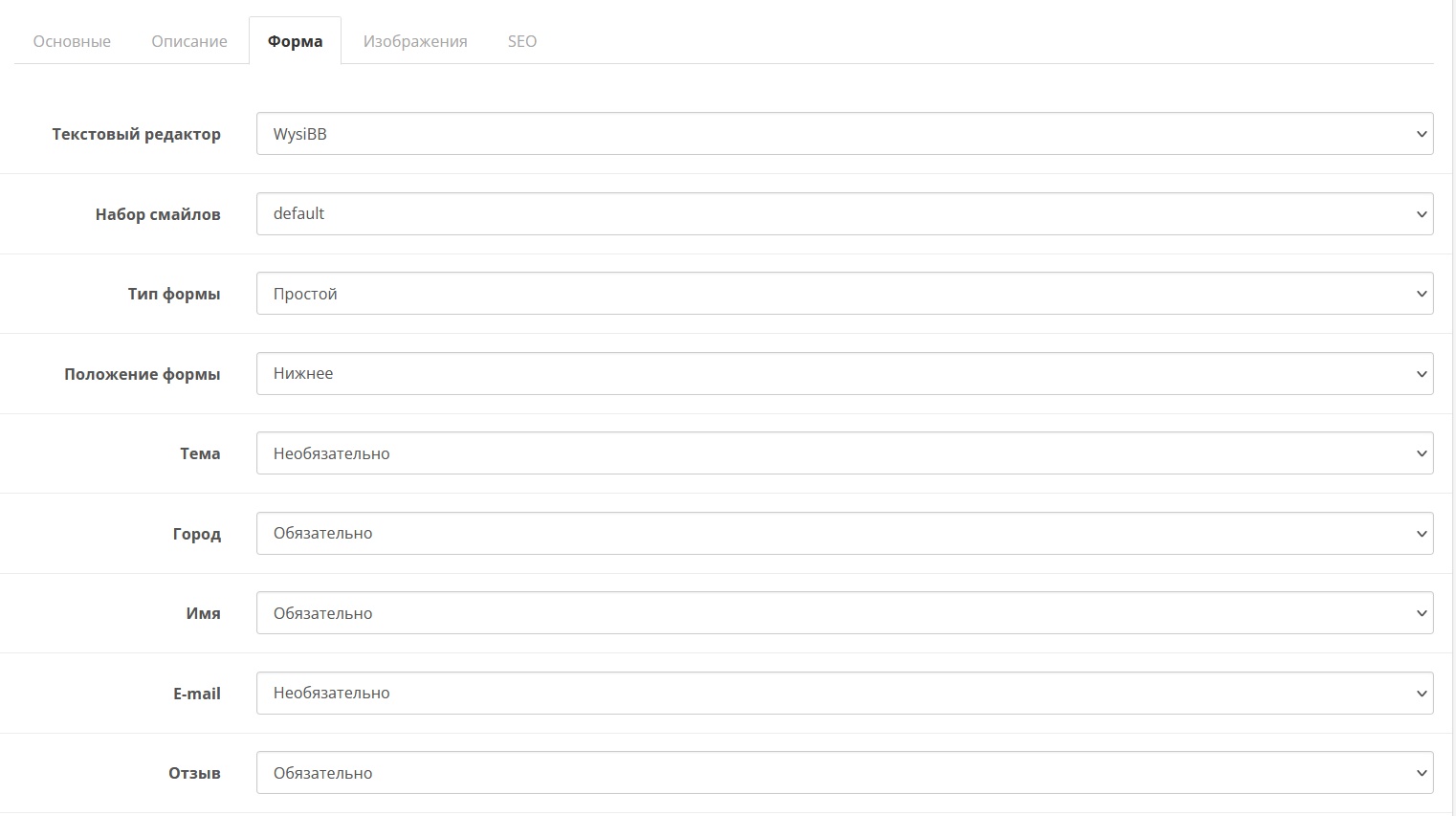Viewport: 1456px width, 816px height.
Task: Expand the smiley set dropdown showing default
Action: [x=844, y=214]
